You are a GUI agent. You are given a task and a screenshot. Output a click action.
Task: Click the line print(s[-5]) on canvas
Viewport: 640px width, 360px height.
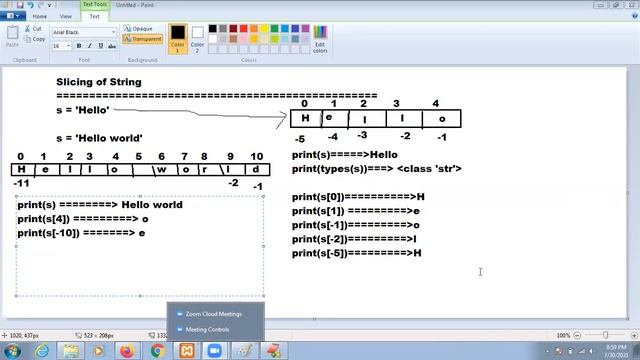point(356,253)
